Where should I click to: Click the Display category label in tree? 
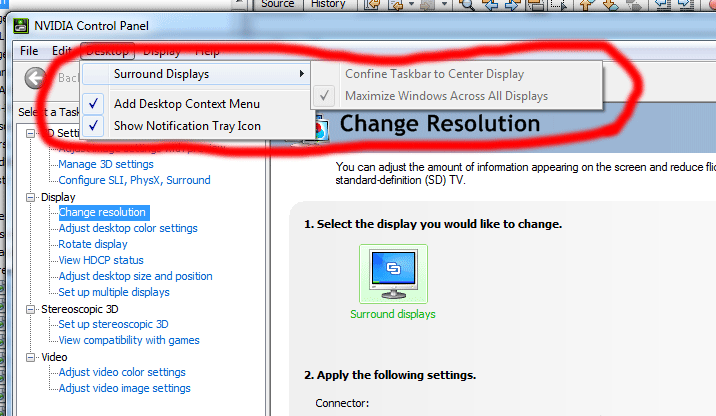point(58,197)
